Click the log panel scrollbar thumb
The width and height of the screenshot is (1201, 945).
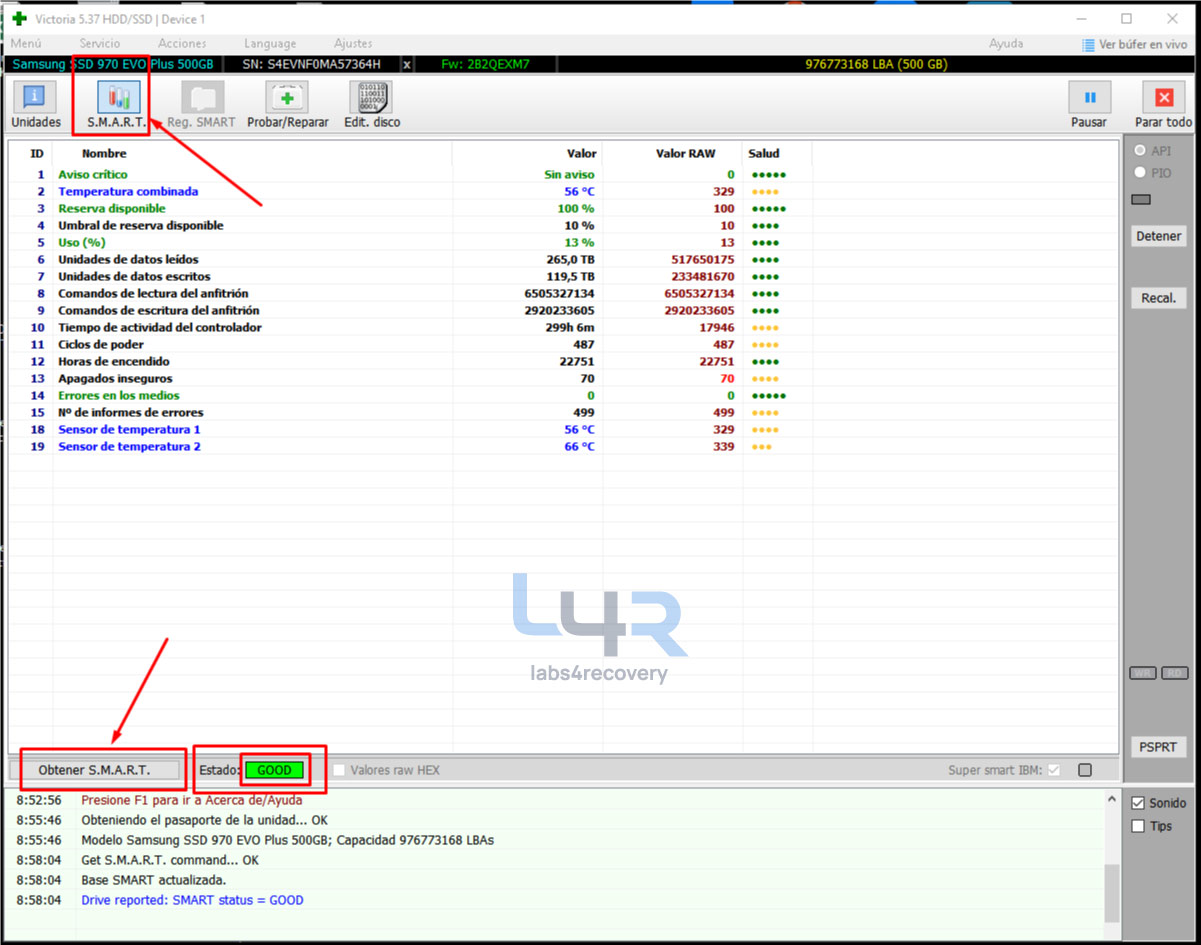click(x=1111, y=895)
